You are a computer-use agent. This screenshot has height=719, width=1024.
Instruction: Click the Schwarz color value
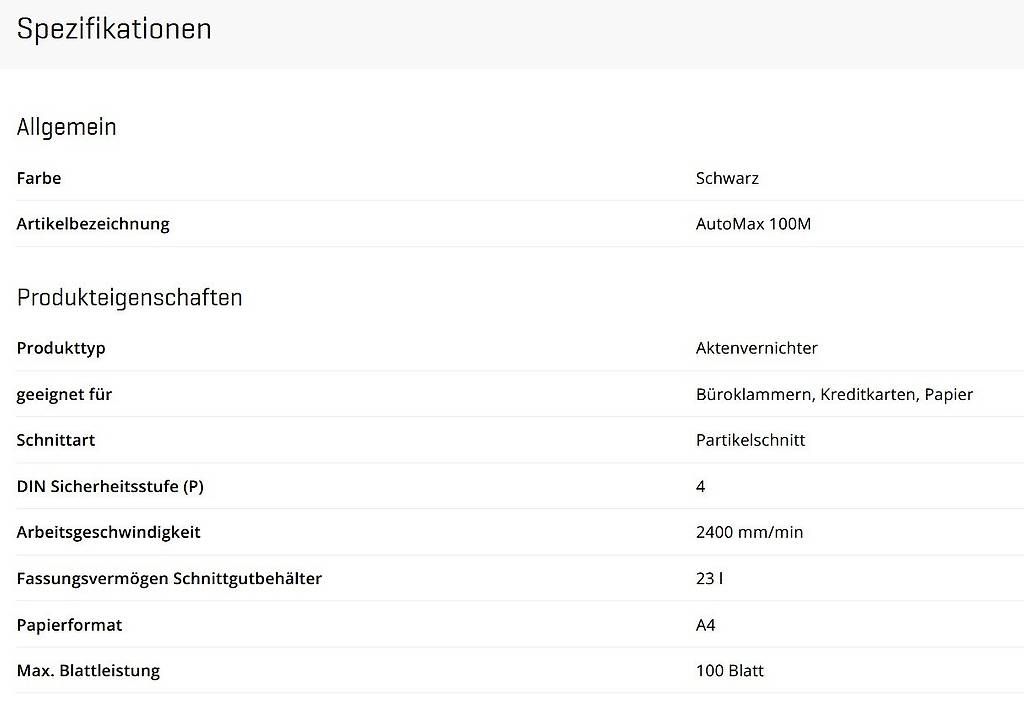click(727, 178)
